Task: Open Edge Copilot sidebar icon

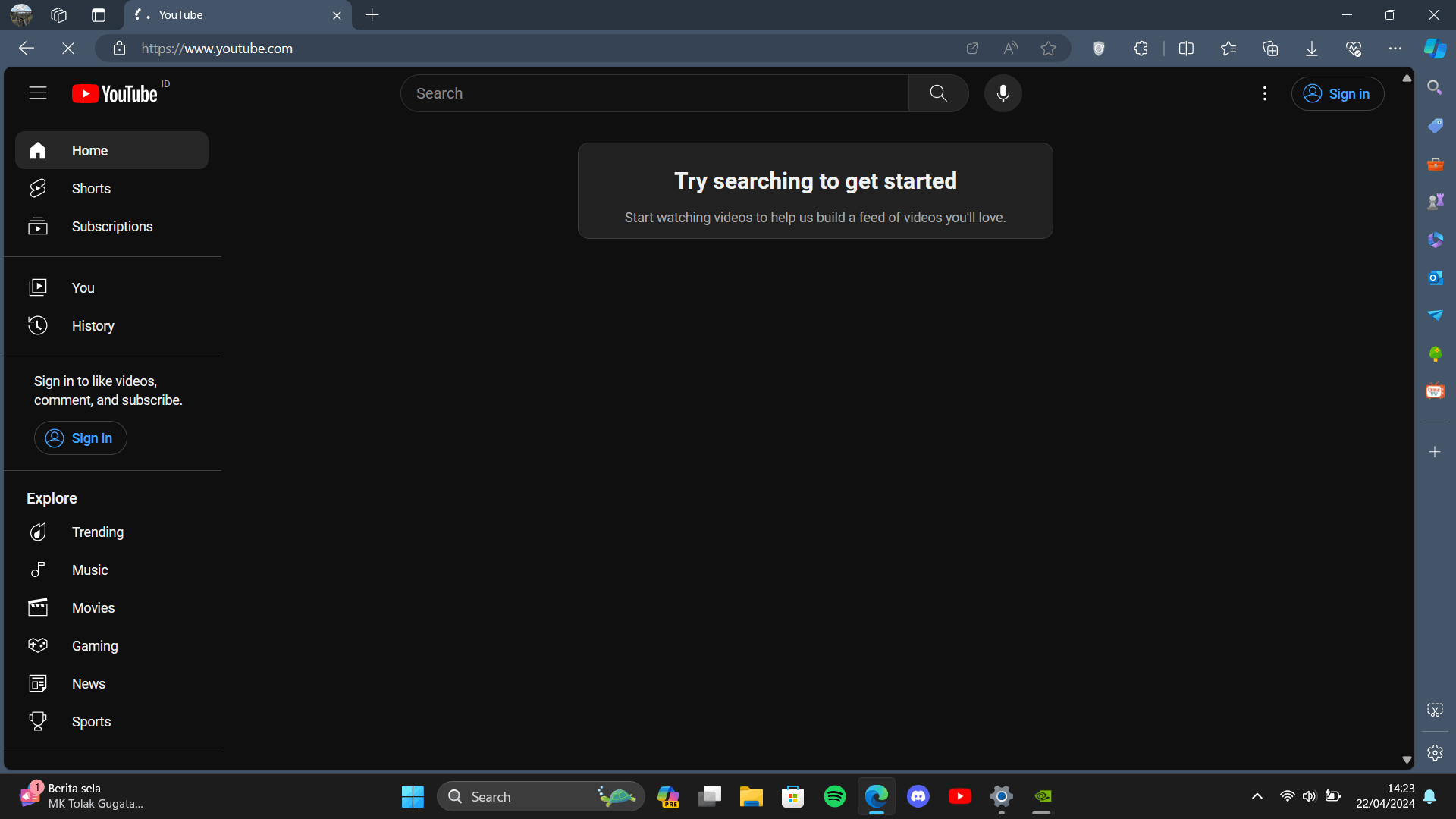Action: [1435, 49]
